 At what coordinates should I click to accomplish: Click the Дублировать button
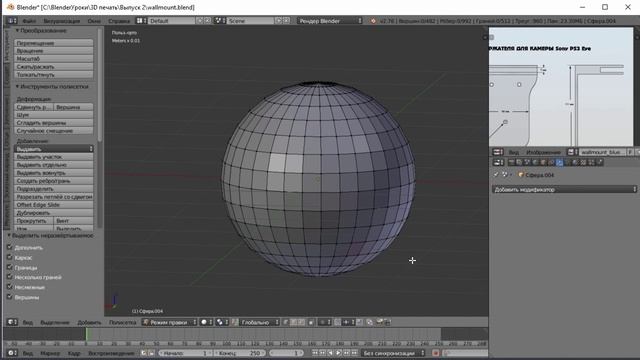click(53, 213)
